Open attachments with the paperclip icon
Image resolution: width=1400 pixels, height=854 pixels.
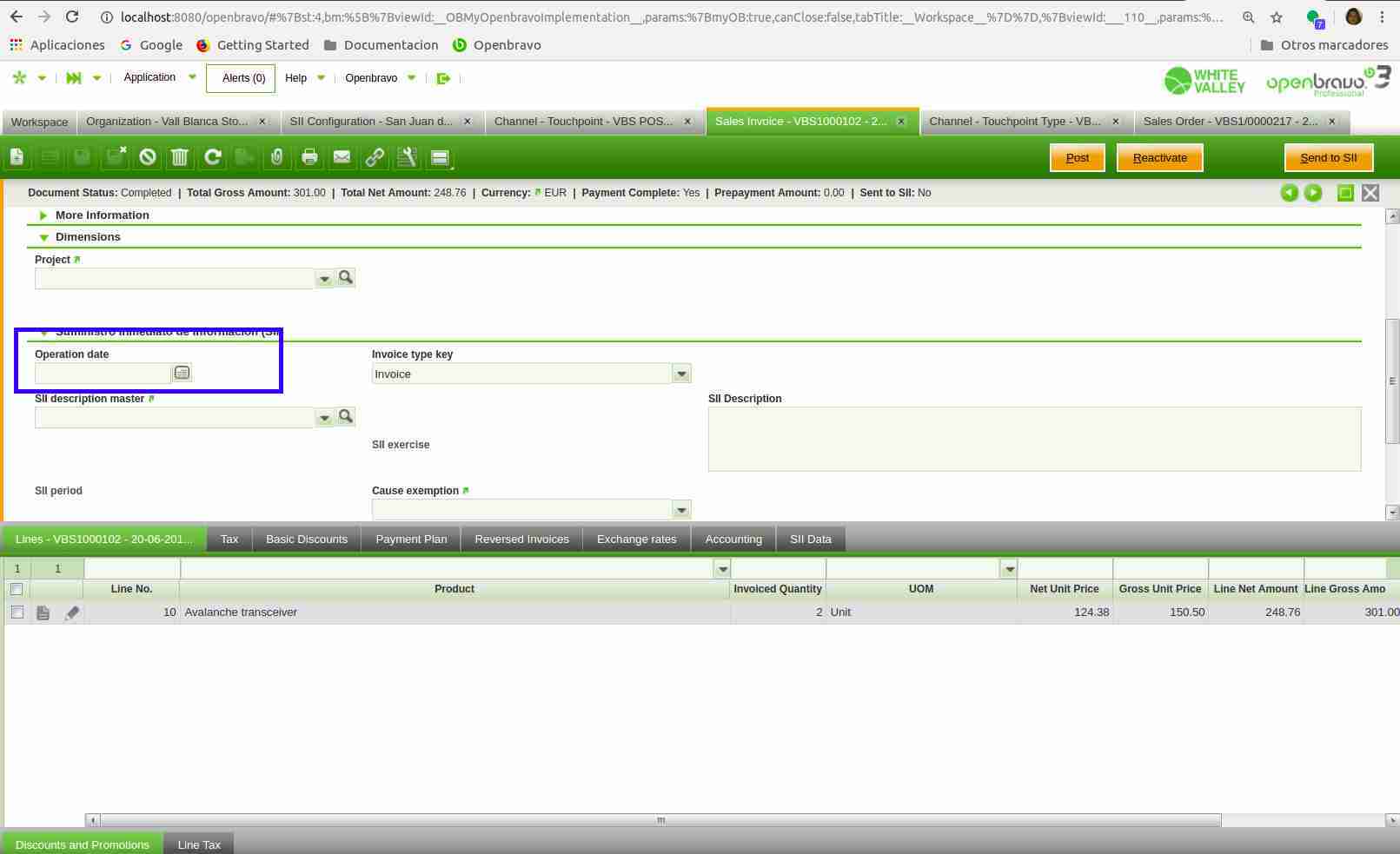276,157
